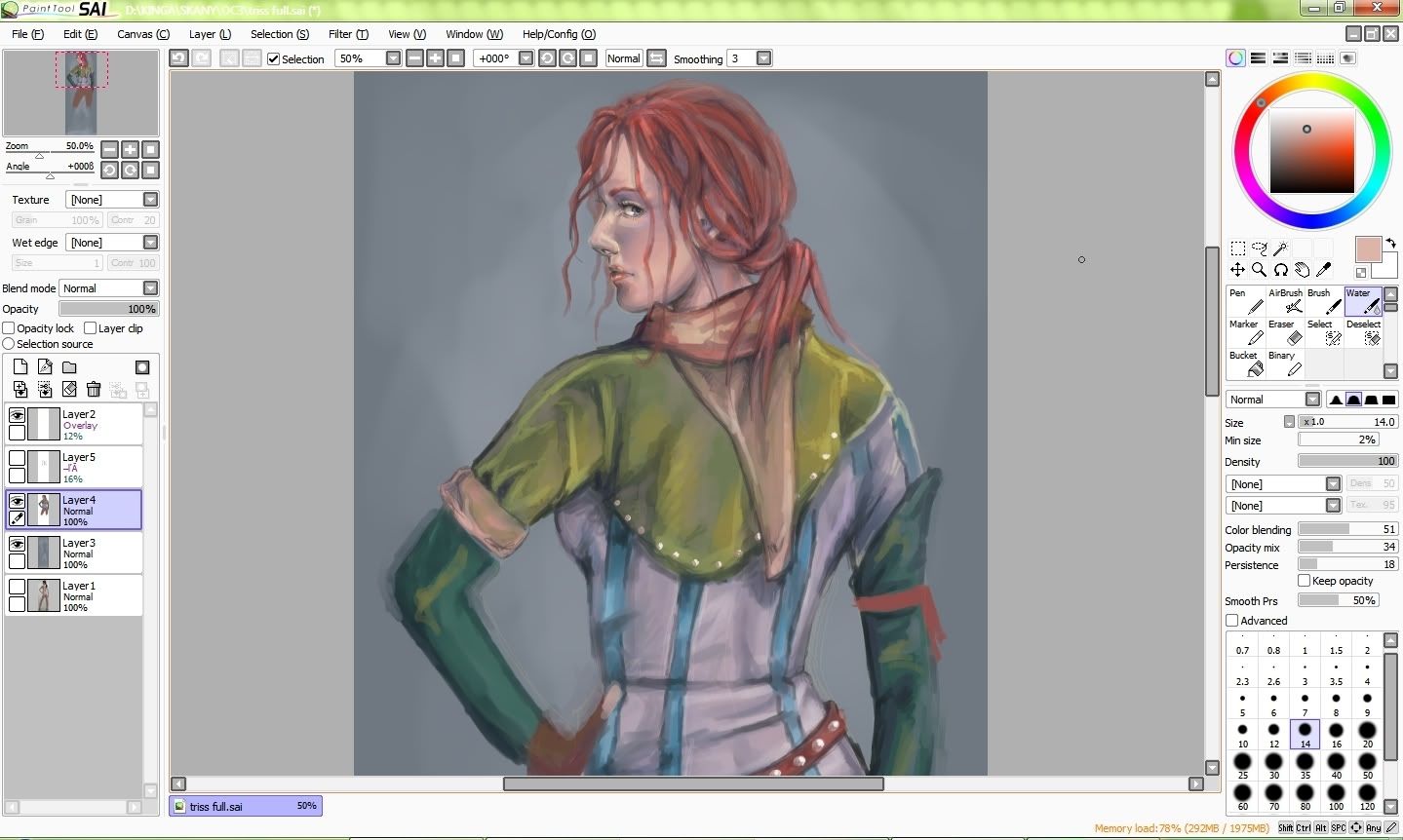Select the AirBrush tool
The width and height of the screenshot is (1403, 840).
[1284, 301]
